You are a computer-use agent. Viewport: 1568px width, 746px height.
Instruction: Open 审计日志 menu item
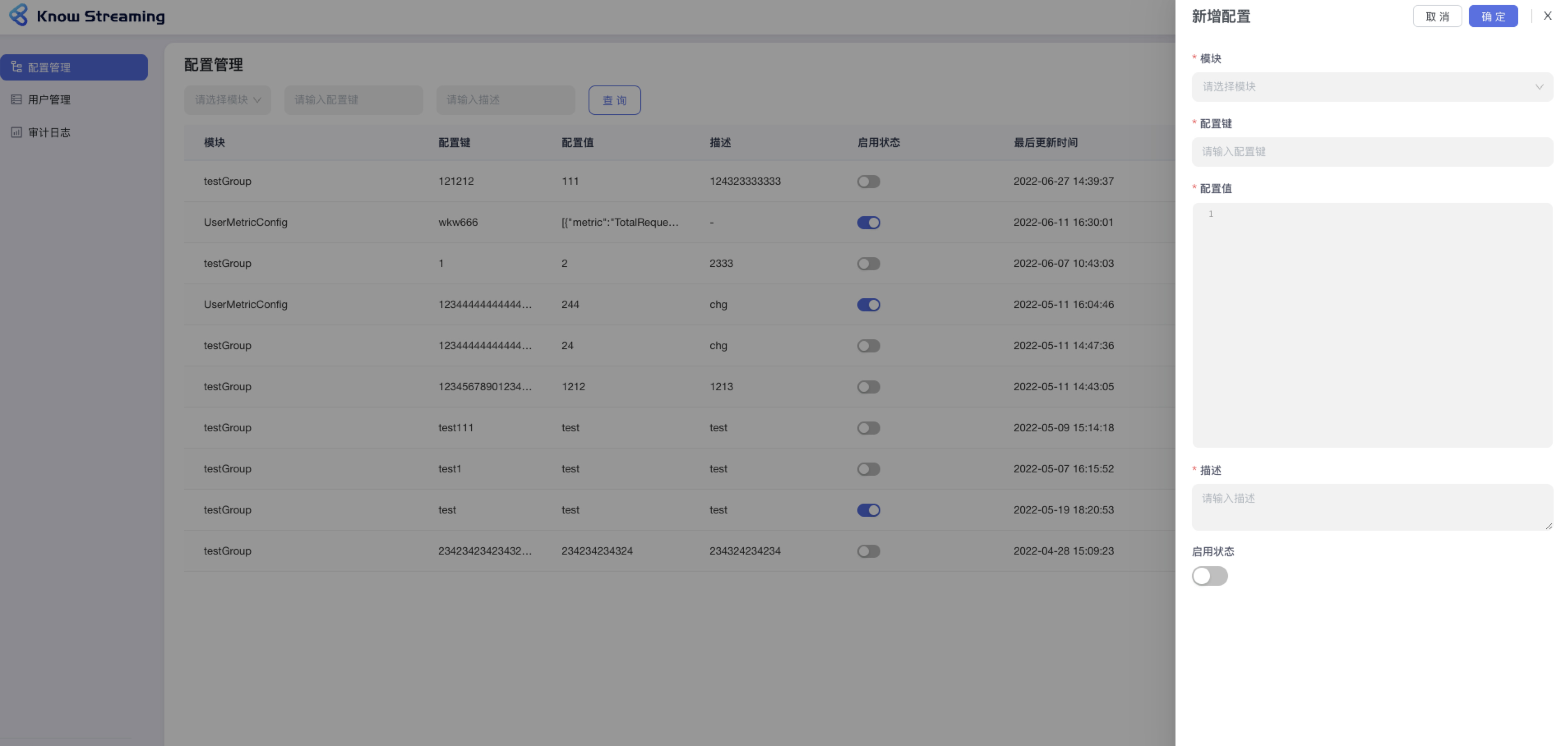tap(49, 132)
